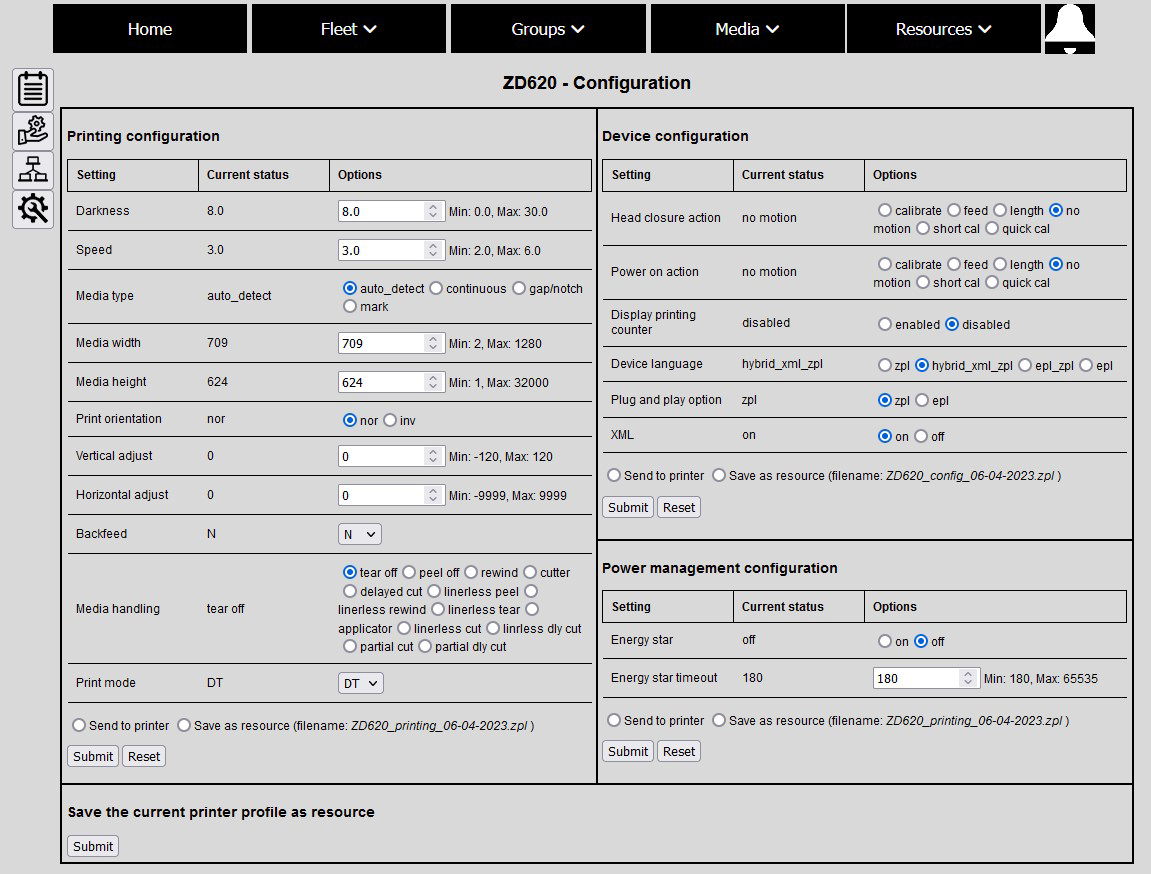Select Save as resource under Power management

[719, 720]
